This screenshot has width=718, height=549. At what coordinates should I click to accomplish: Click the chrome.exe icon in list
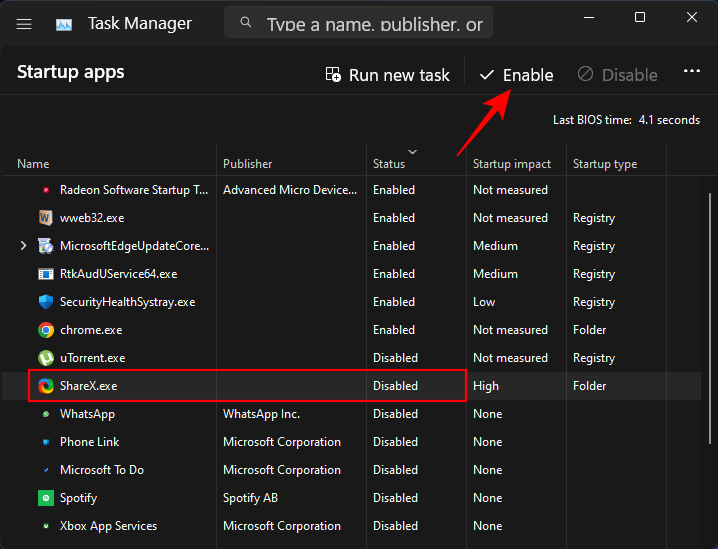[x=46, y=330]
